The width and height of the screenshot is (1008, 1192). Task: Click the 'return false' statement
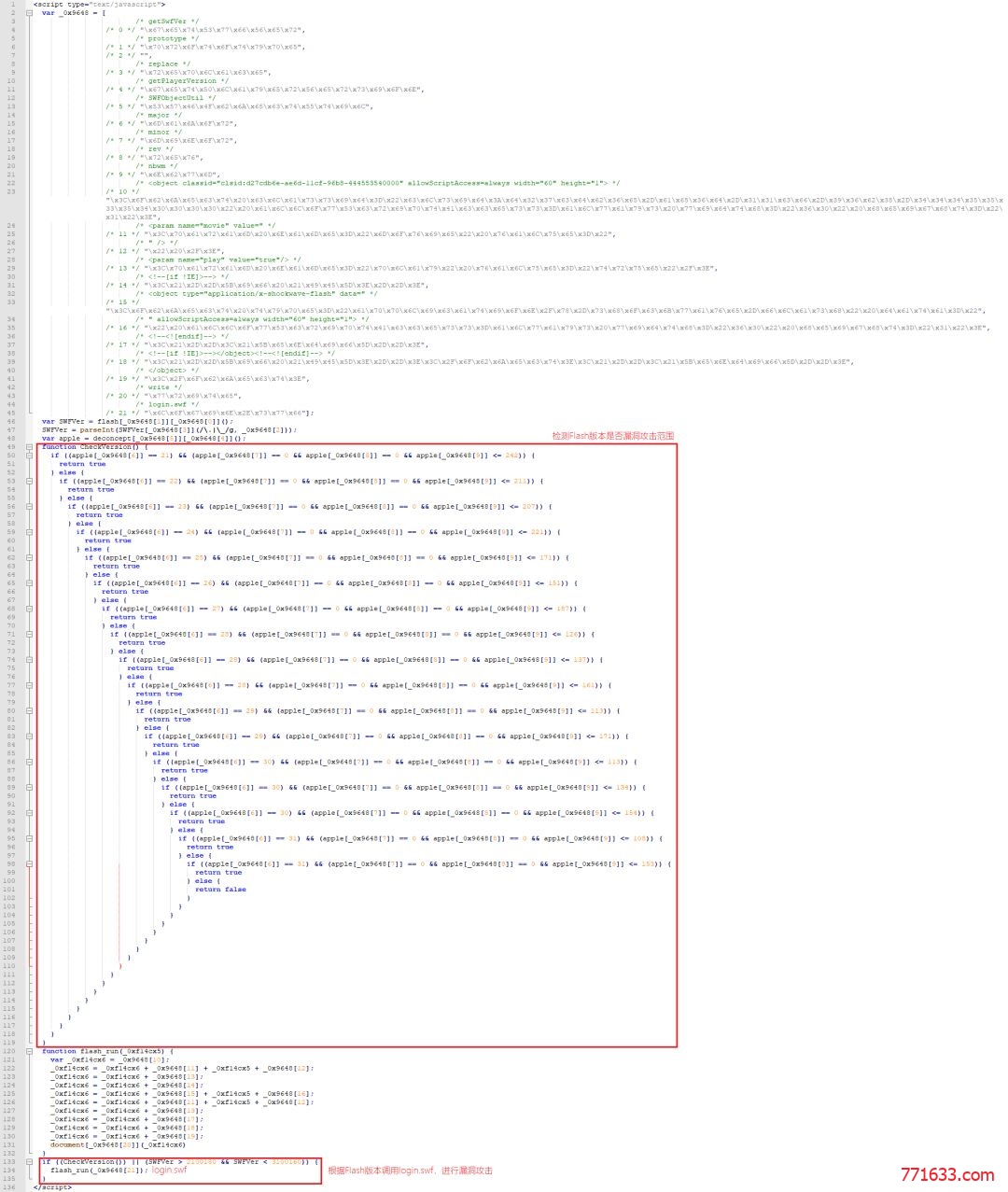tap(220, 890)
